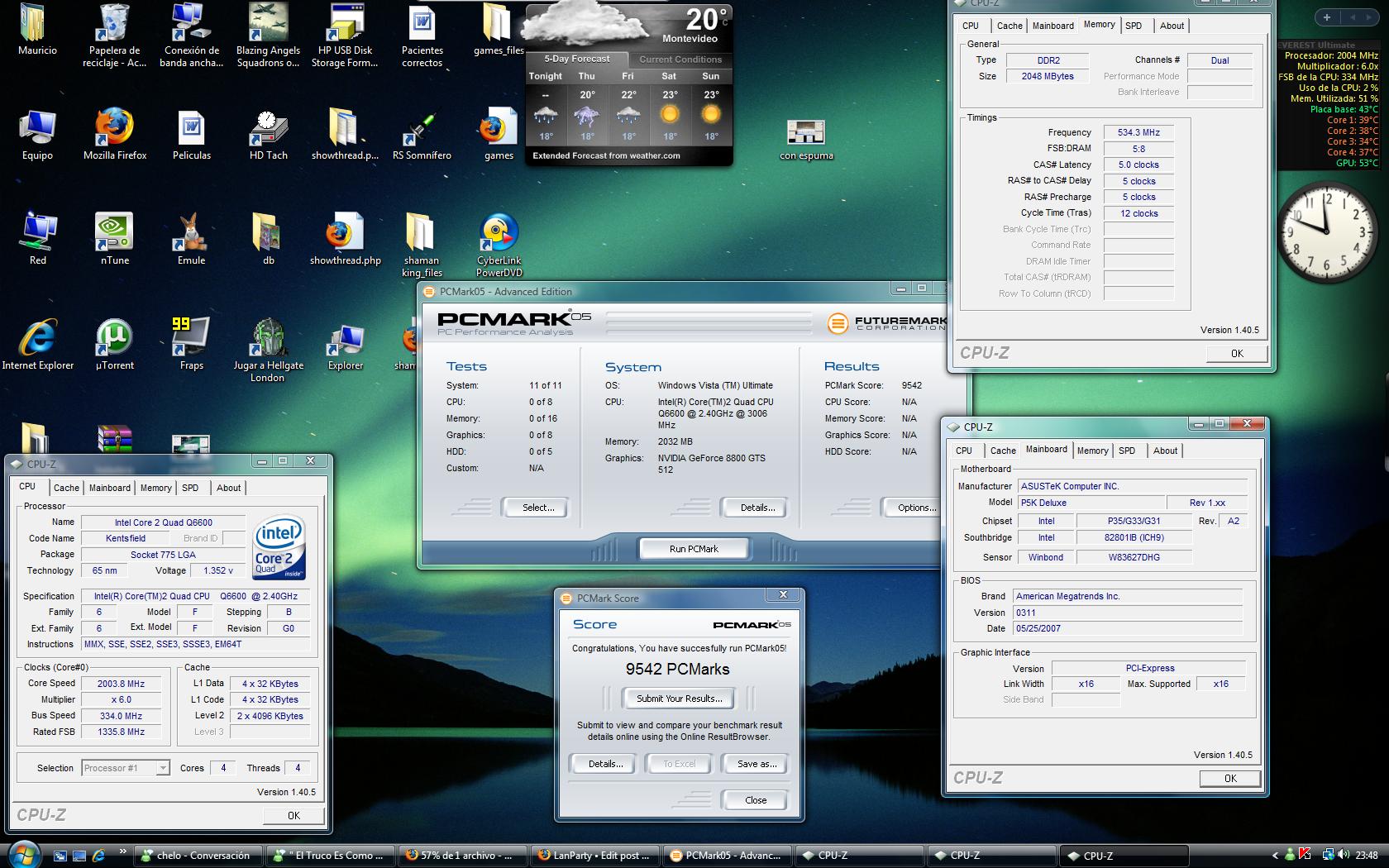Click Close in PCMark Score dialog

[x=756, y=800]
